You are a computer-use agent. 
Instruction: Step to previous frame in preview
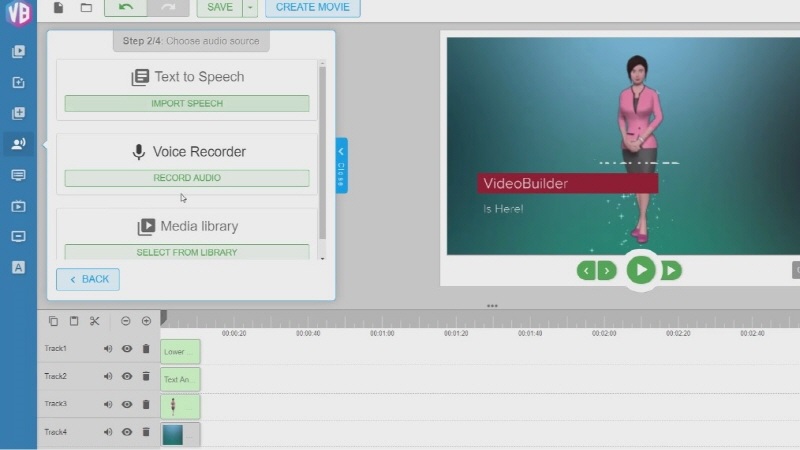pos(586,271)
